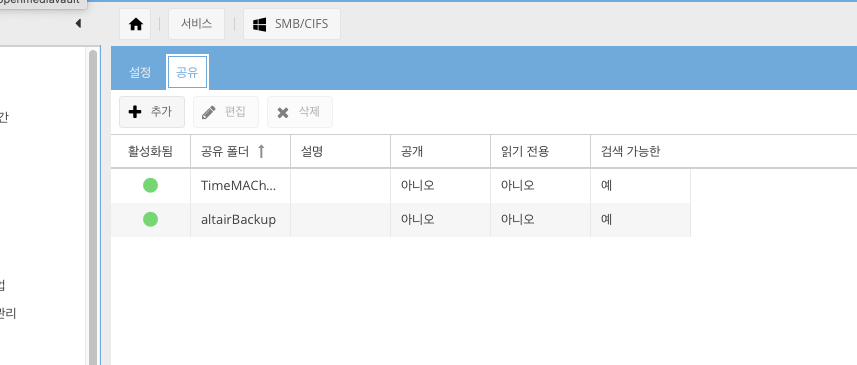
Task: Select the 공유 tab
Action: (187, 72)
